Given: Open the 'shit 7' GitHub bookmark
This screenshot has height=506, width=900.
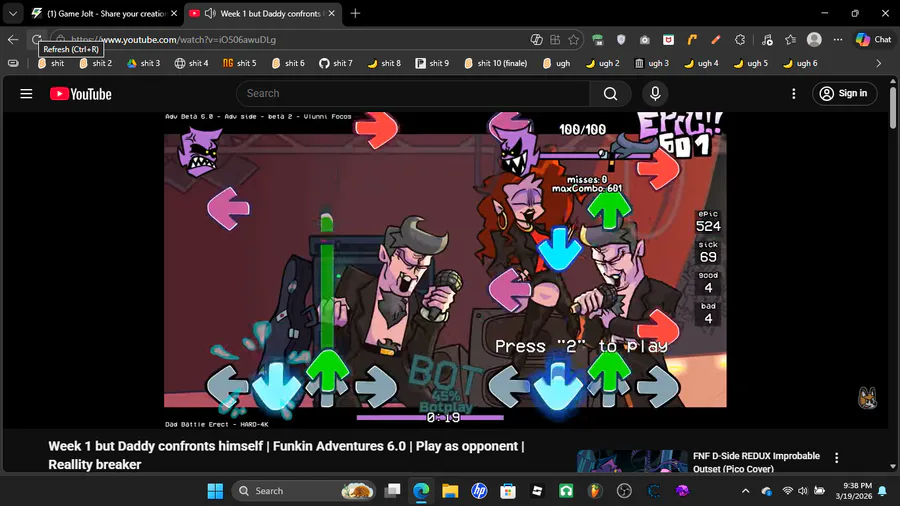Looking at the screenshot, I should (336, 63).
